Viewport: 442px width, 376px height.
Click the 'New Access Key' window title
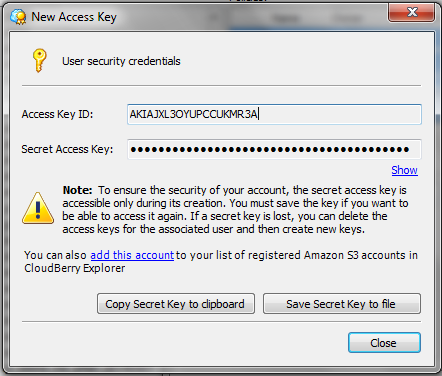(74, 17)
